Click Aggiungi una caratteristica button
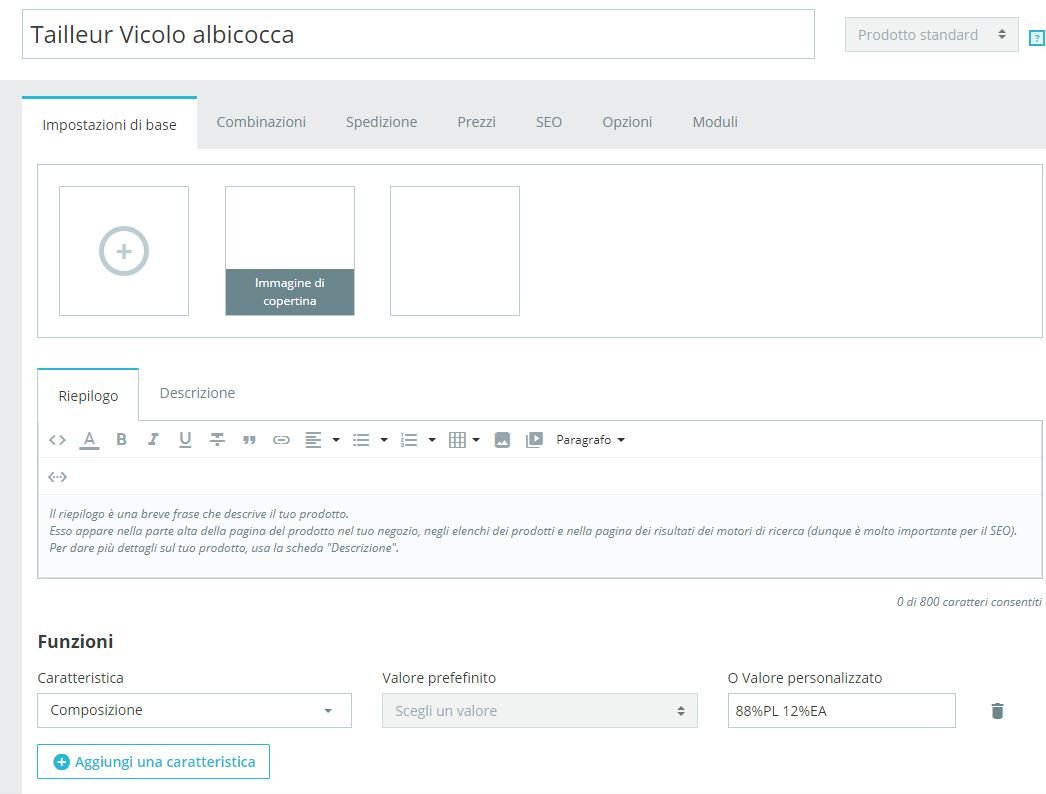 tap(153, 761)
